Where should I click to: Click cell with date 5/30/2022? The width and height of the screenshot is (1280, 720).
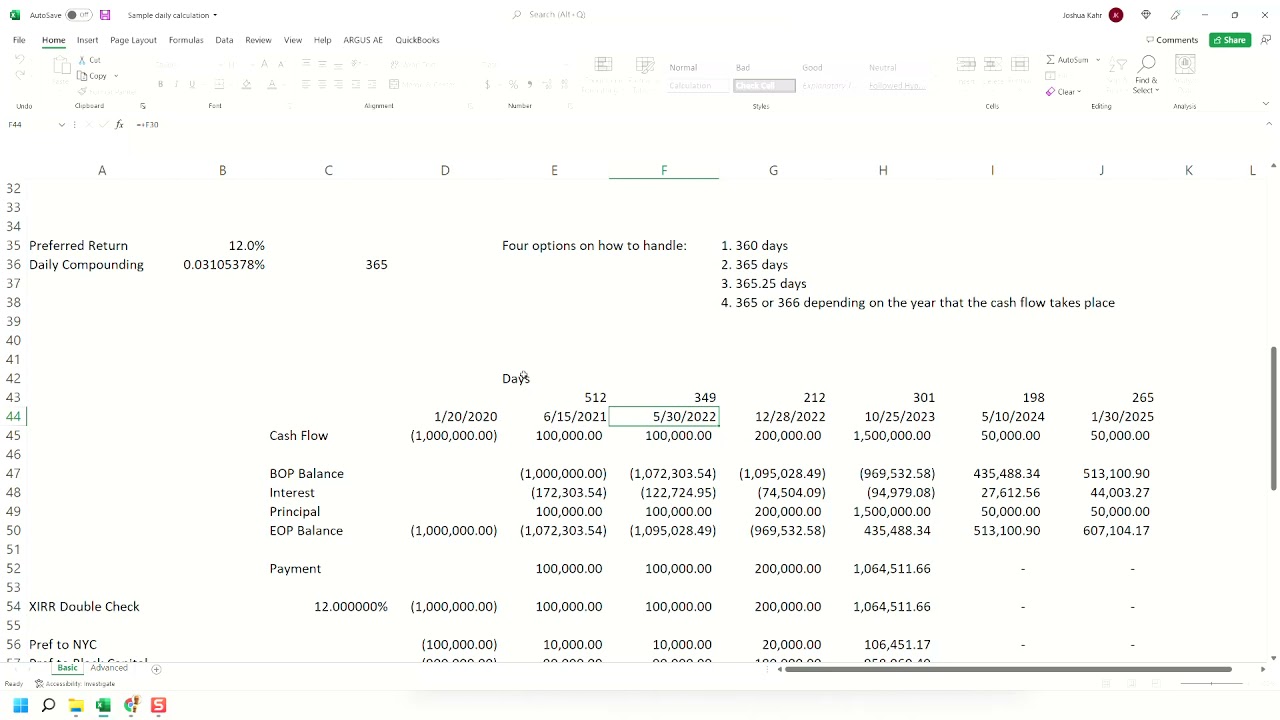coord(664,416)
